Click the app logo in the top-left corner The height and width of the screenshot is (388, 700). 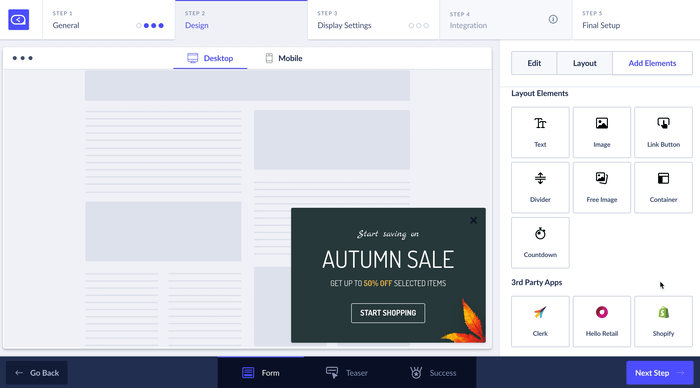click(19, 20)
